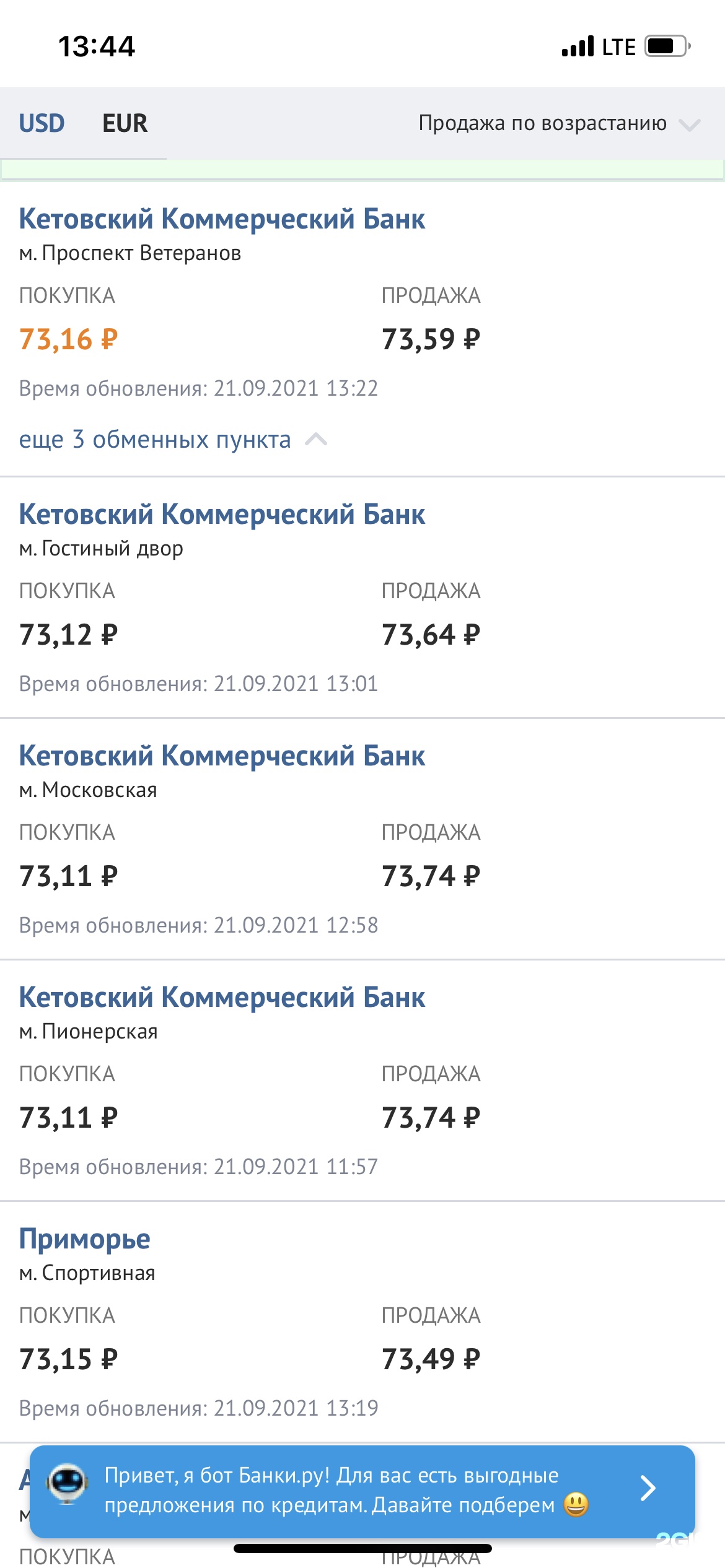Open Кетовский Коммерческий Банк at Пионерская
Screen dimensions: 725x1568
click(222, 998)
